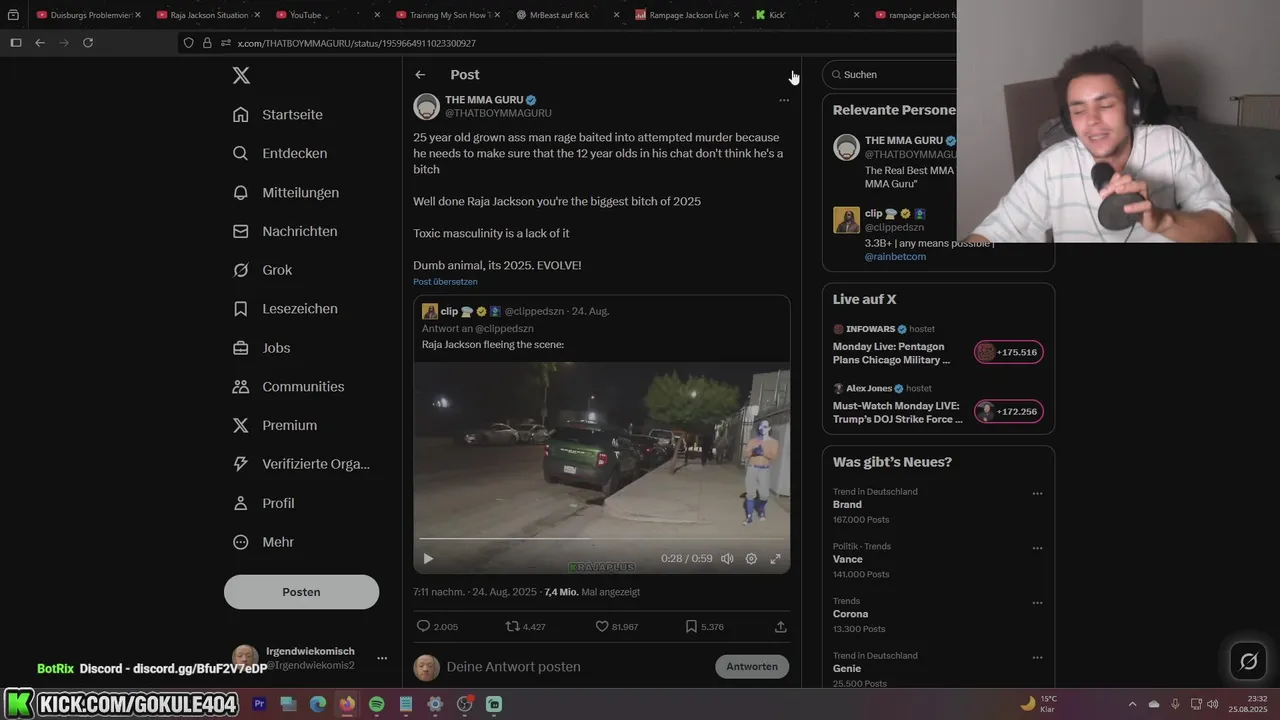The height and width of the screenshot is (720, 1280).
Task: Seek on the video progress bar
Action: 601,539
